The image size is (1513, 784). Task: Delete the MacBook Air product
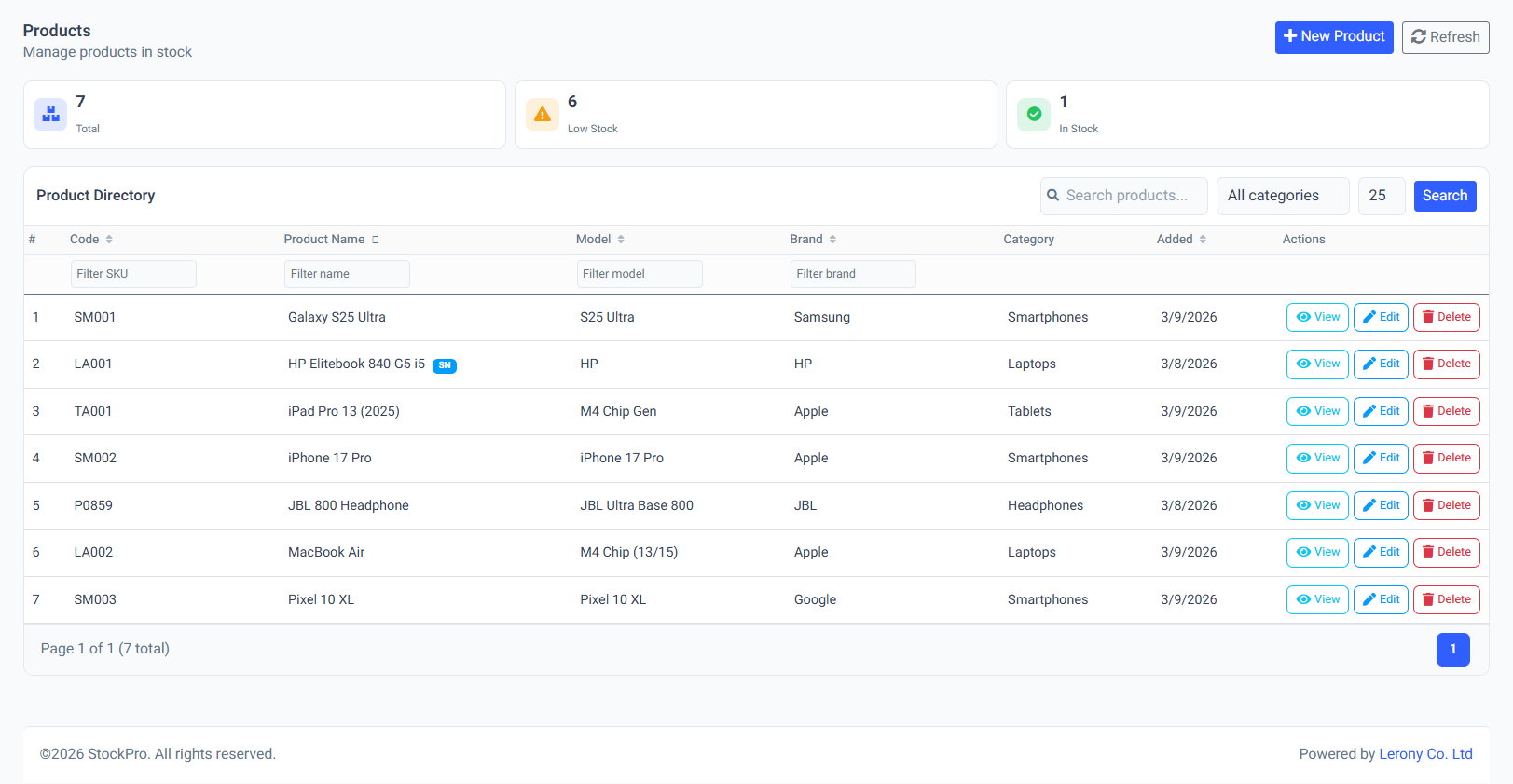(1446, 553)
